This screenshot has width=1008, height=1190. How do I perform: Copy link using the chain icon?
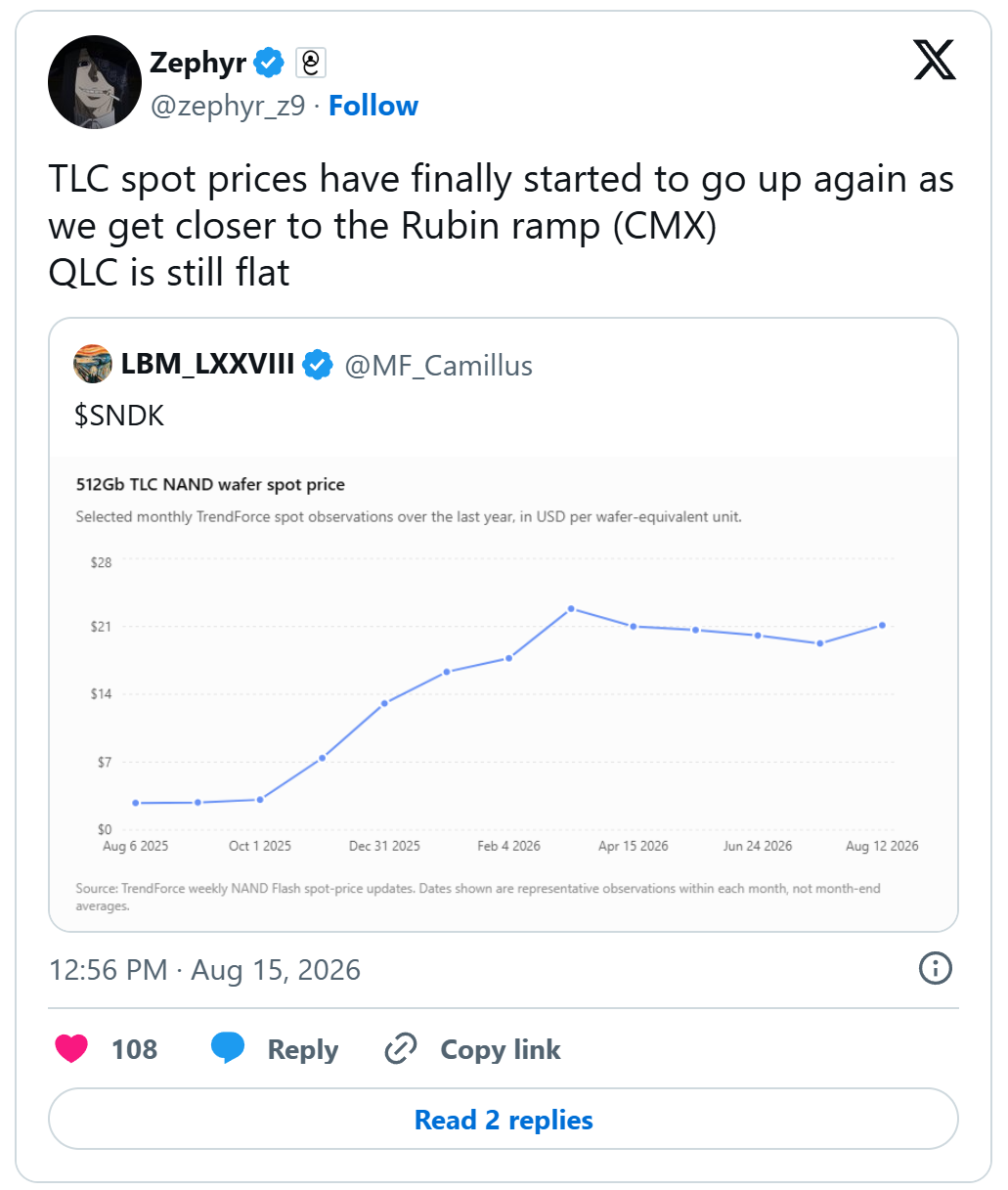401,1048
